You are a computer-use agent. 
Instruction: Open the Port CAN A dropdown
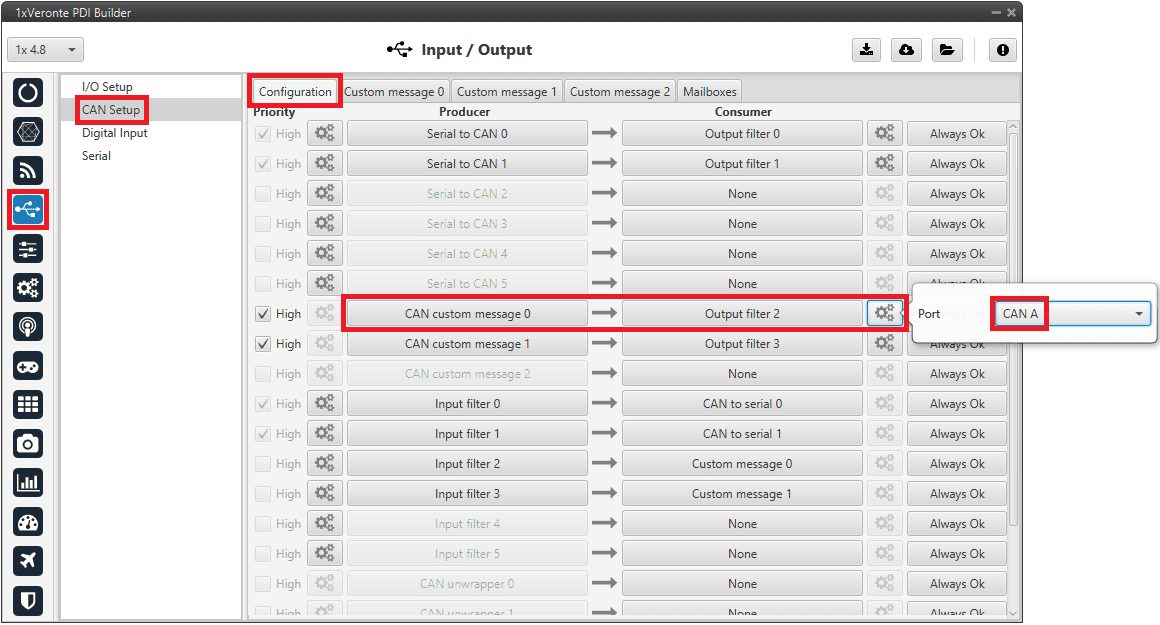1072,314
